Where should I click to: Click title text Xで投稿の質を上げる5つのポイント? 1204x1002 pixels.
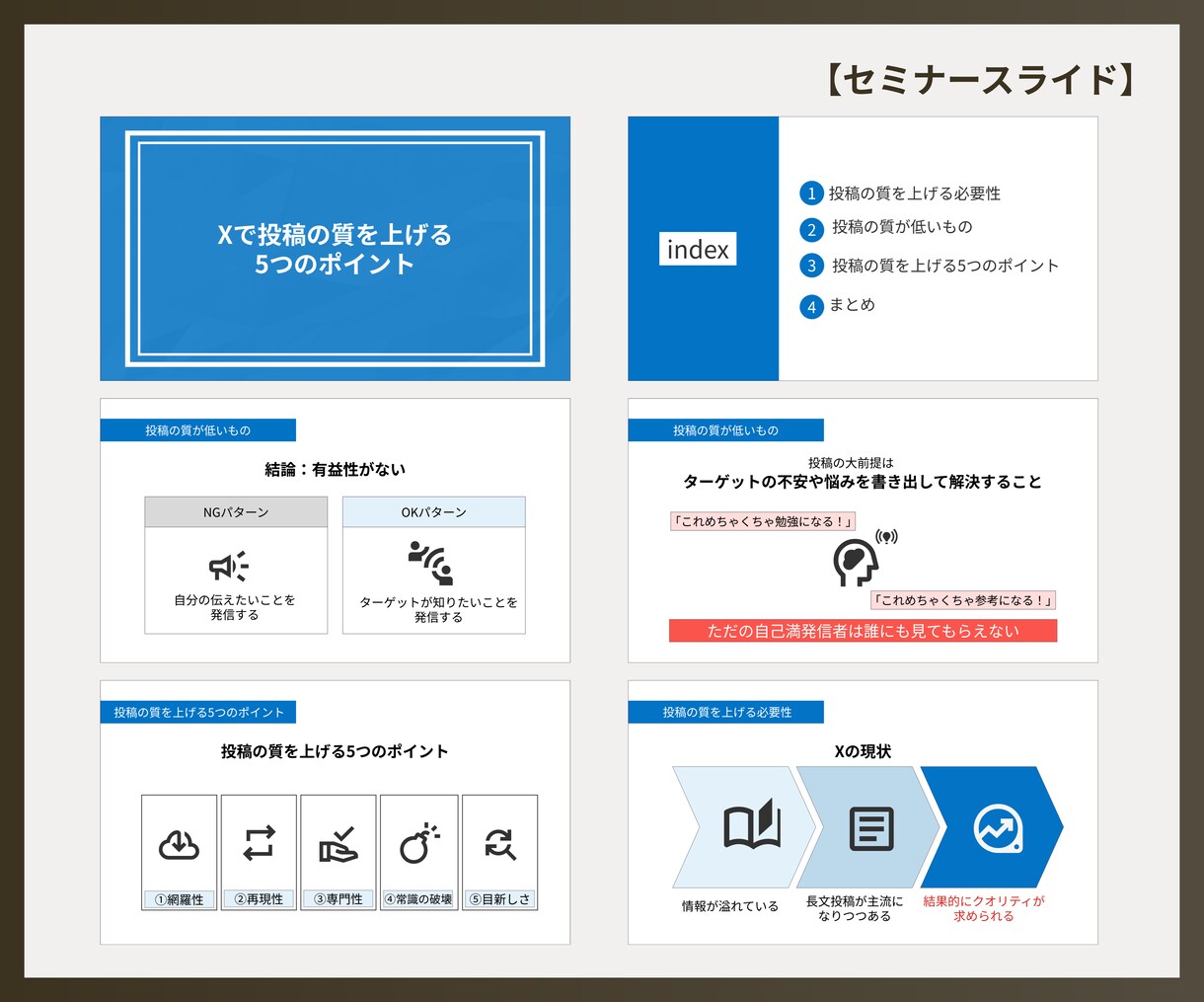[x=335, y=249]
